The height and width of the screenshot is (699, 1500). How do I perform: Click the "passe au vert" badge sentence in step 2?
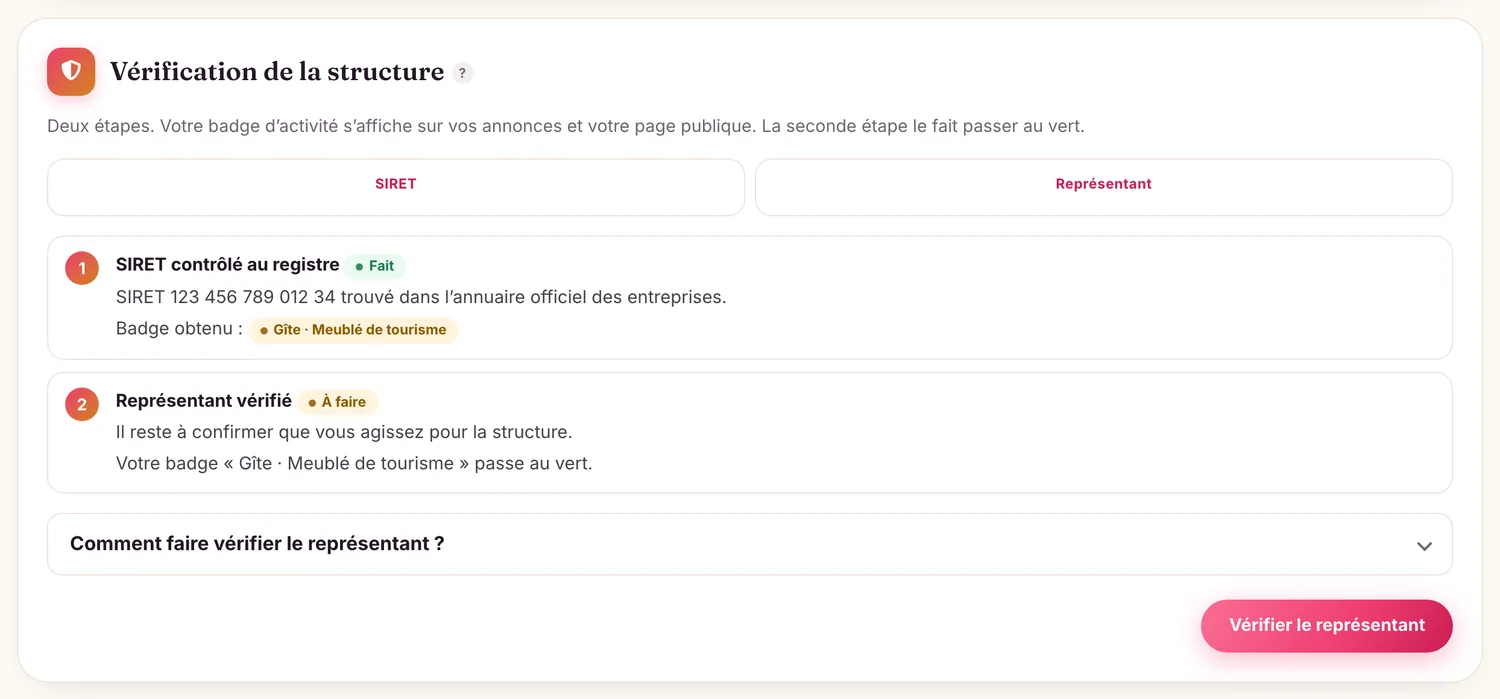point(354,464)
